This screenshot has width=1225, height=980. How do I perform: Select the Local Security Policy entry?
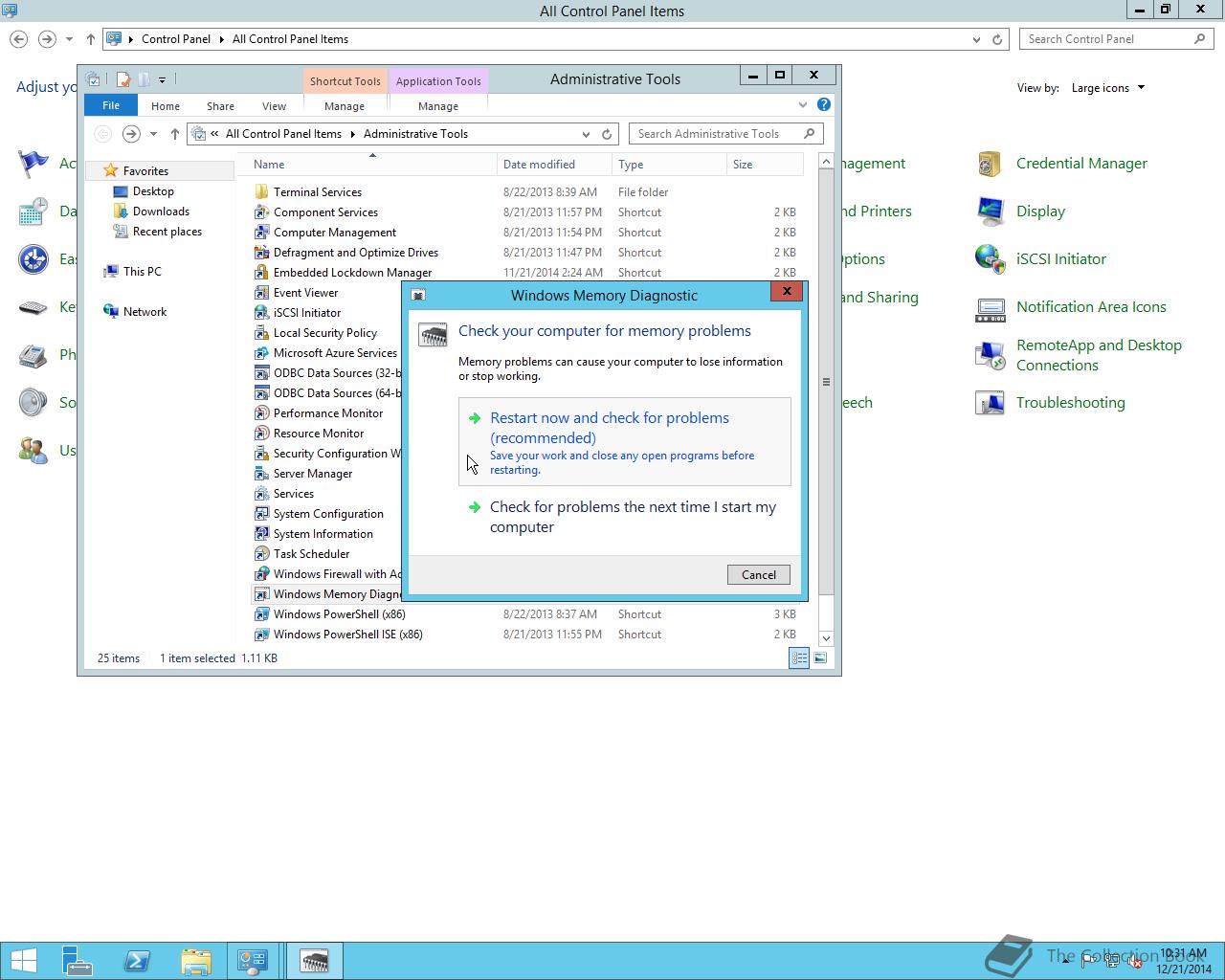(x=326, y=333)
